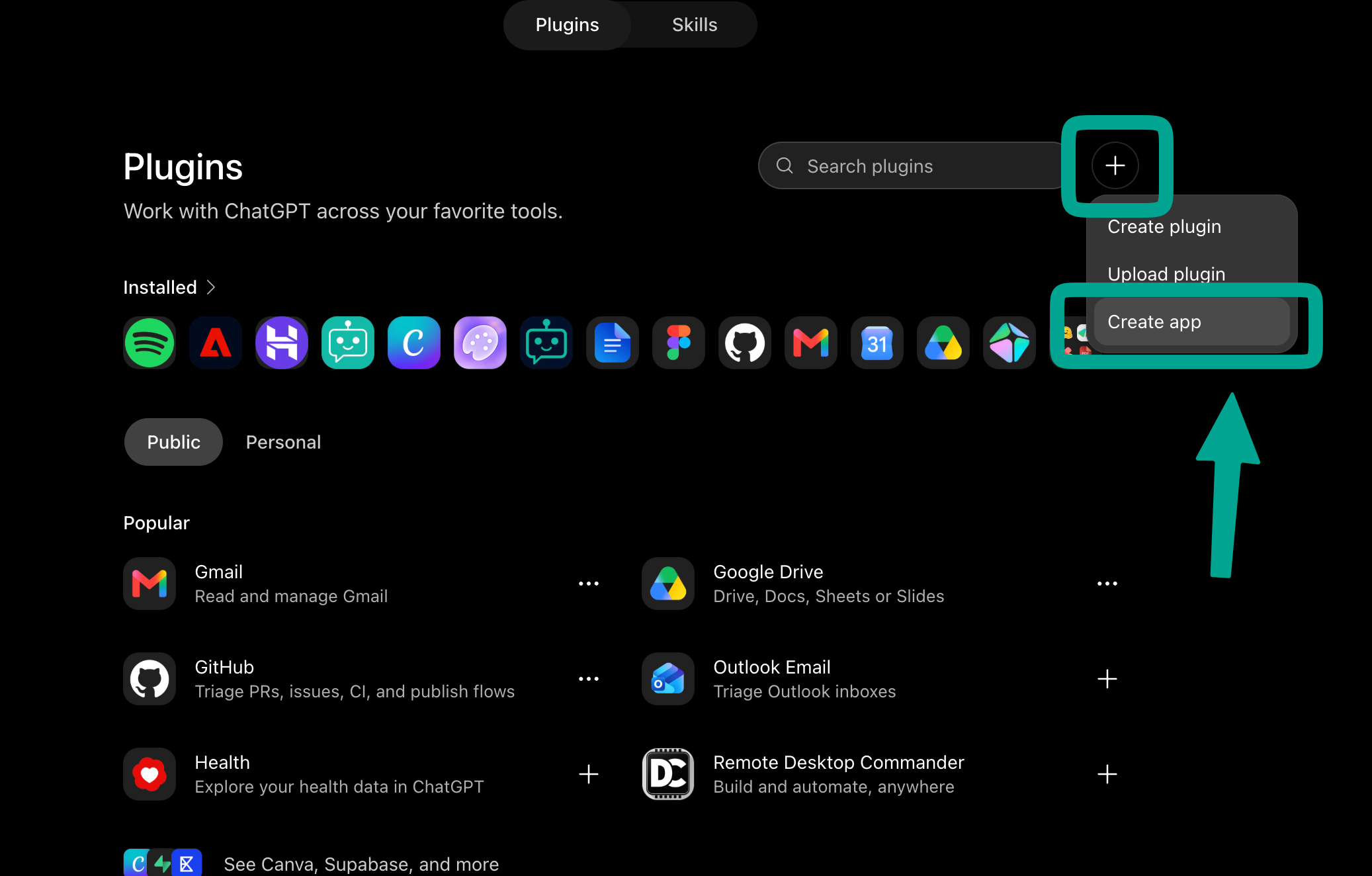The image size is (1372, 876).
Task: Open the Outlook Email plugin title
Action: pos(771,667)
